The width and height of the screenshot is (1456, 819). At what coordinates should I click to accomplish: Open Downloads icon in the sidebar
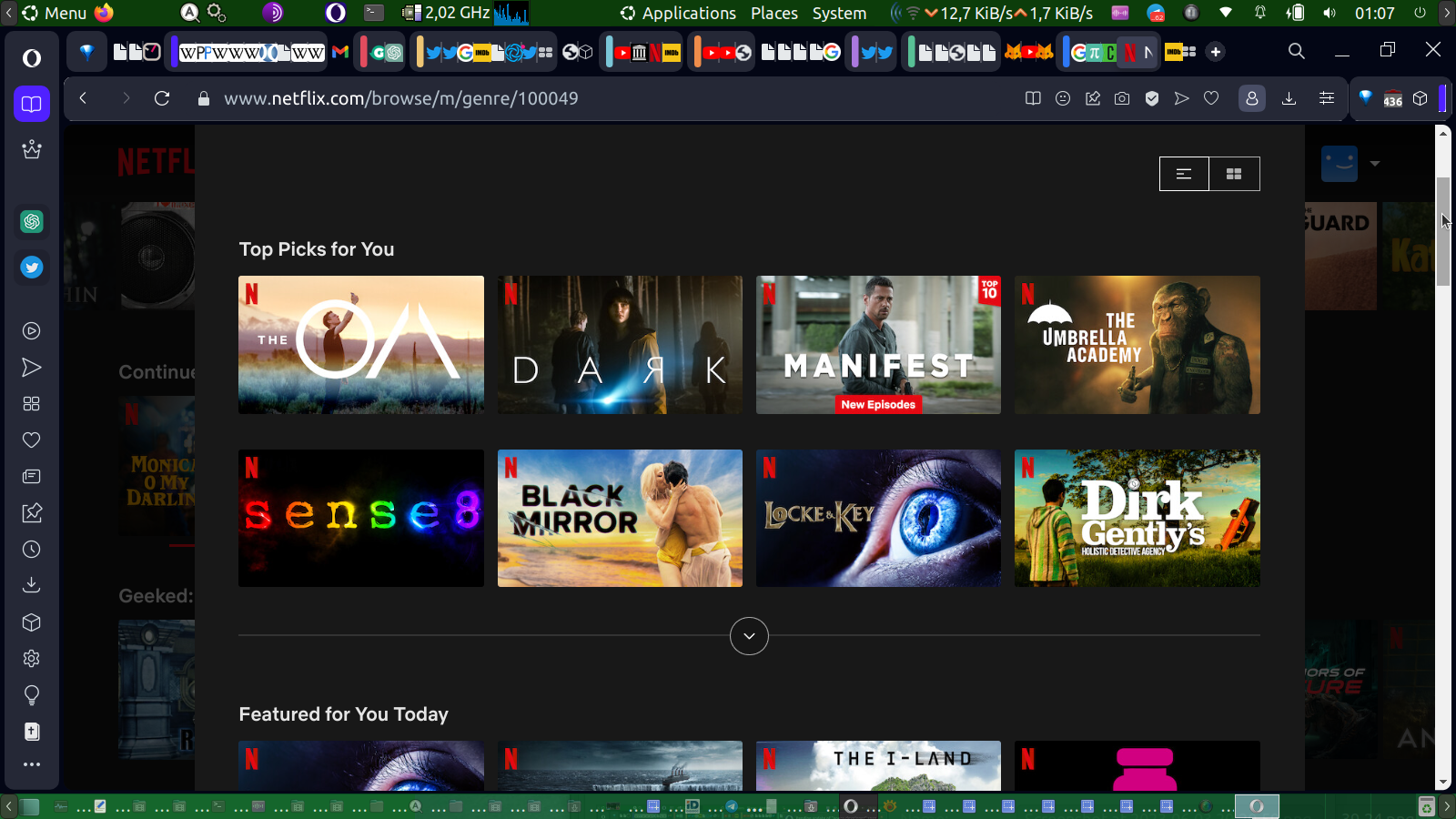point(32,585)
